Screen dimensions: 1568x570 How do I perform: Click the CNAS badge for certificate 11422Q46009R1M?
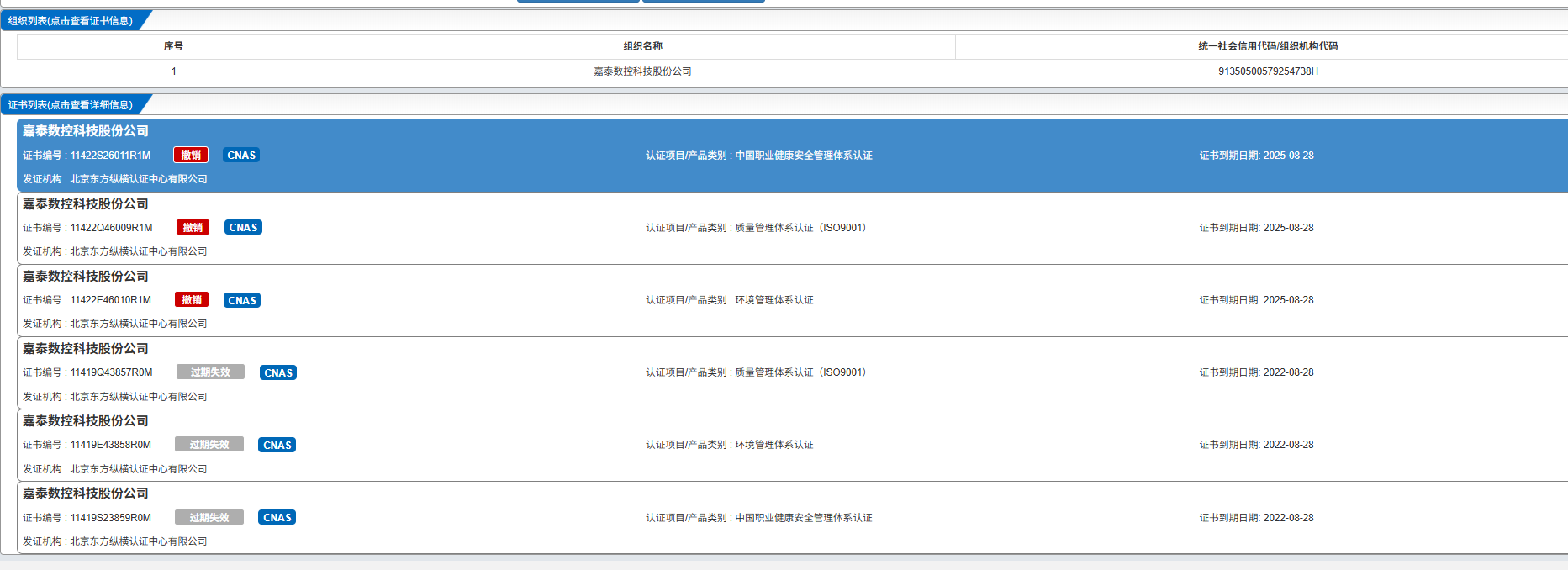click(244, 228)
